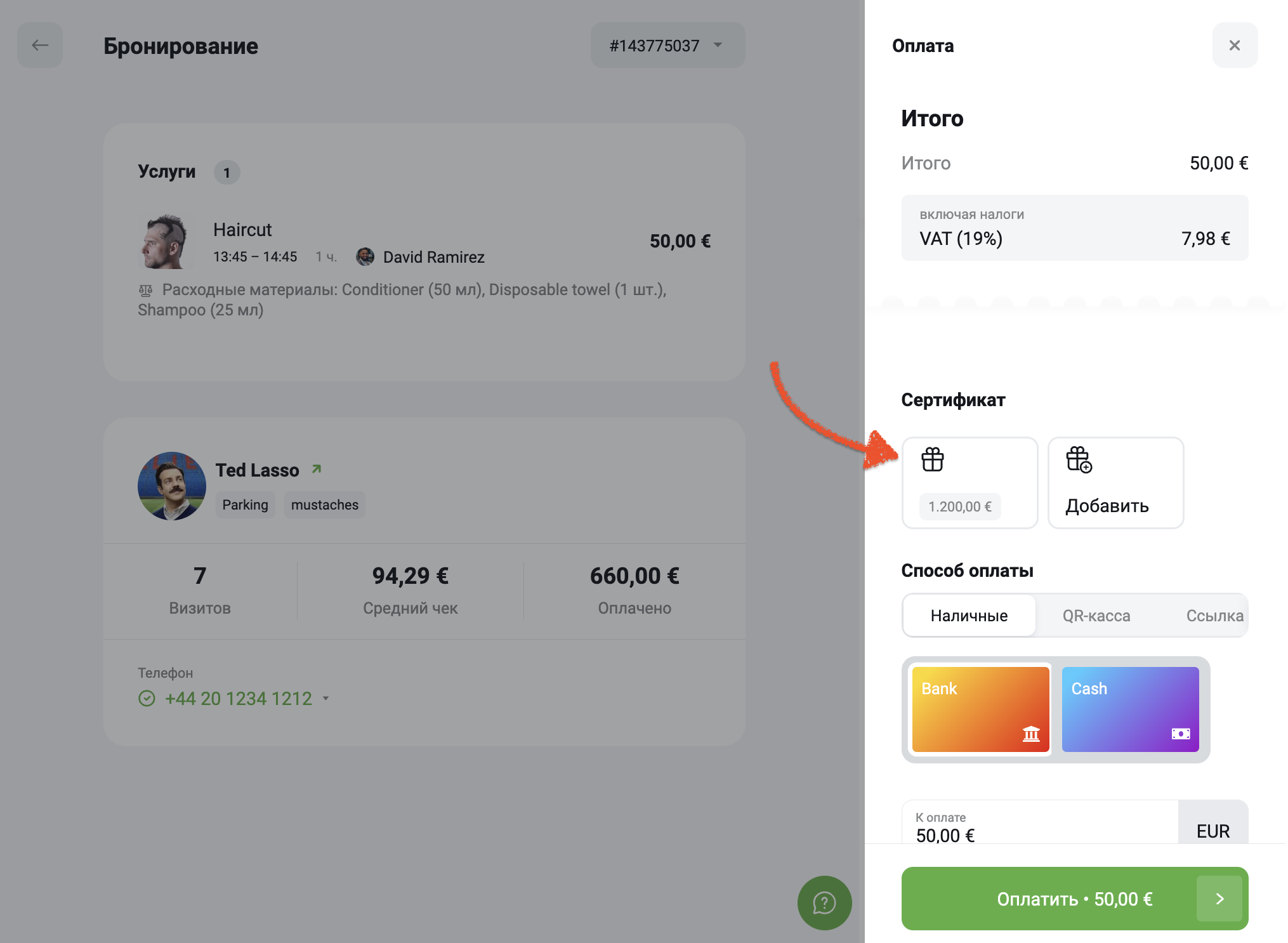The height and width of the screenshot is (943, 1288).
Task: Switch to the Ссылка payment tab
Action: pyautogui.click(x=1214, y=616)
